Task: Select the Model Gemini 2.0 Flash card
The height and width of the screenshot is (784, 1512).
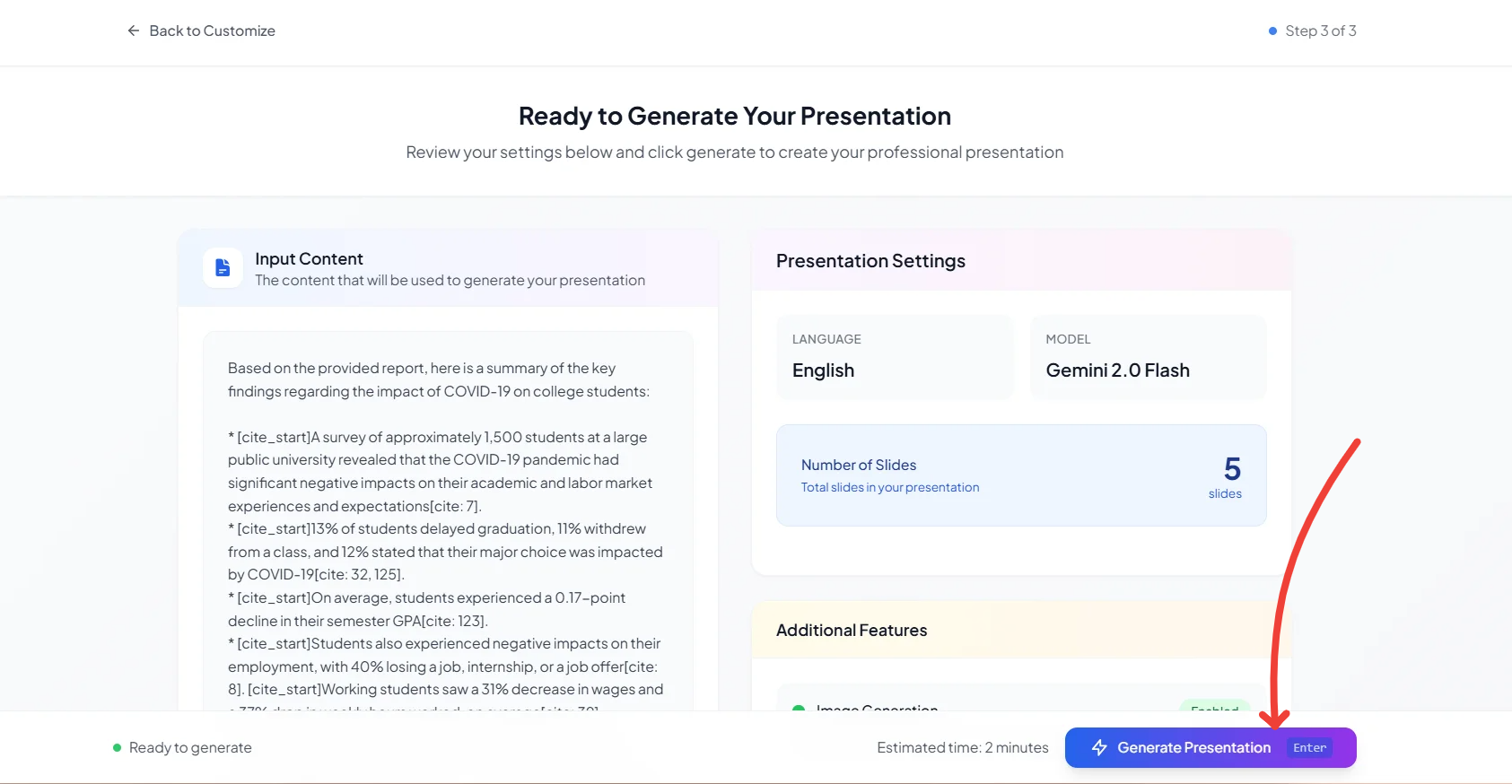Action: [x=1148, y=357]
